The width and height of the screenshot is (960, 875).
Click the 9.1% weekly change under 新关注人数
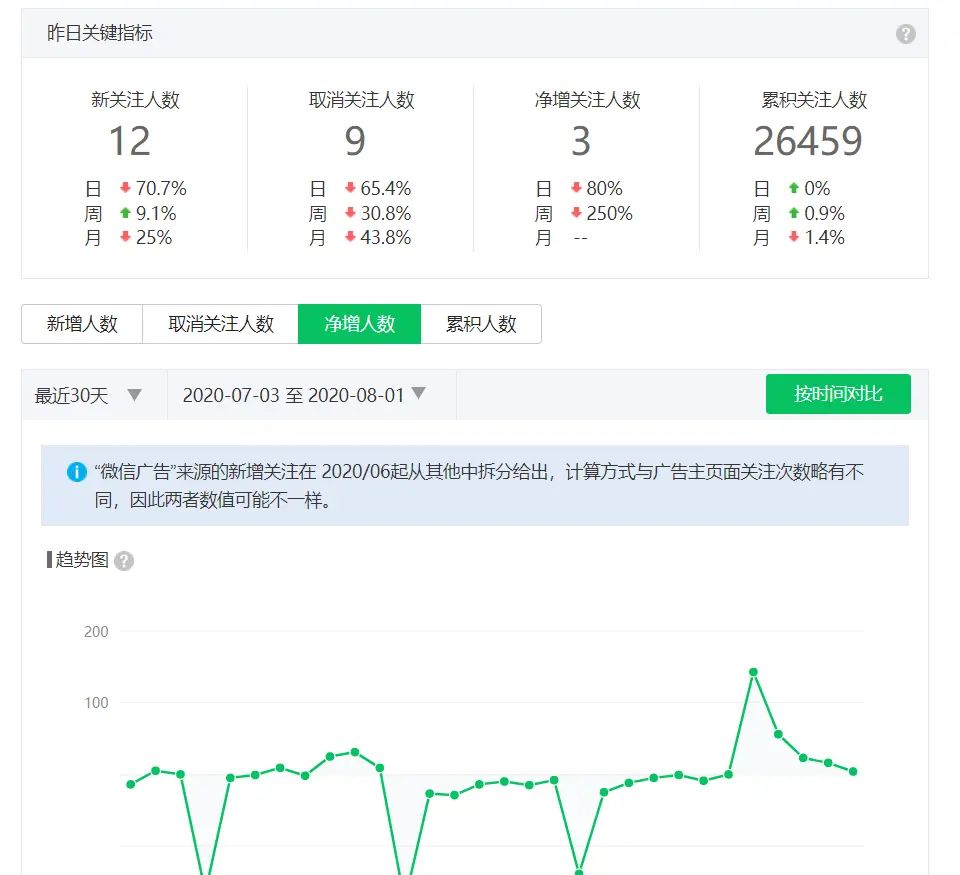(156, 213)
